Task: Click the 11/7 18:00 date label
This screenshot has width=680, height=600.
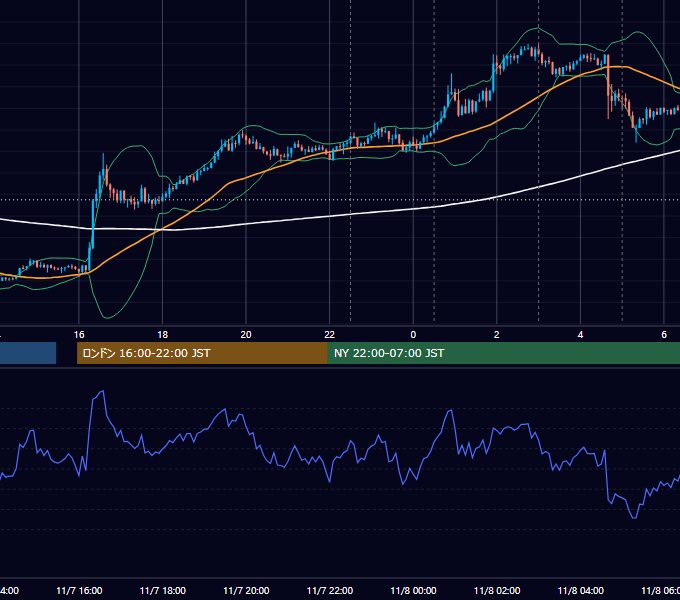Action: pos(163,590)
